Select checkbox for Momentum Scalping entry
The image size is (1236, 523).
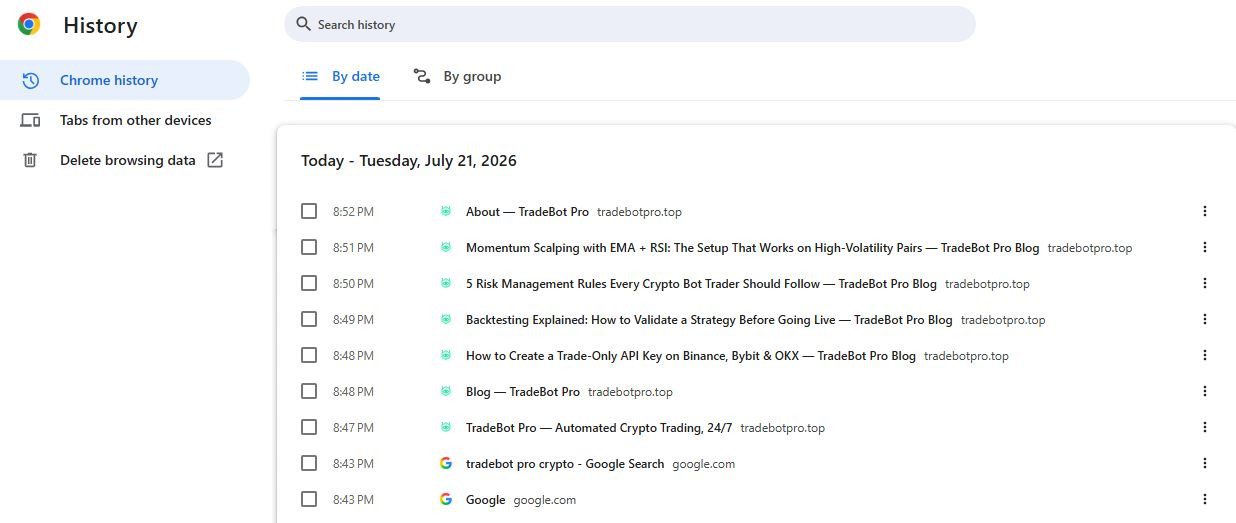coord(309,247)
